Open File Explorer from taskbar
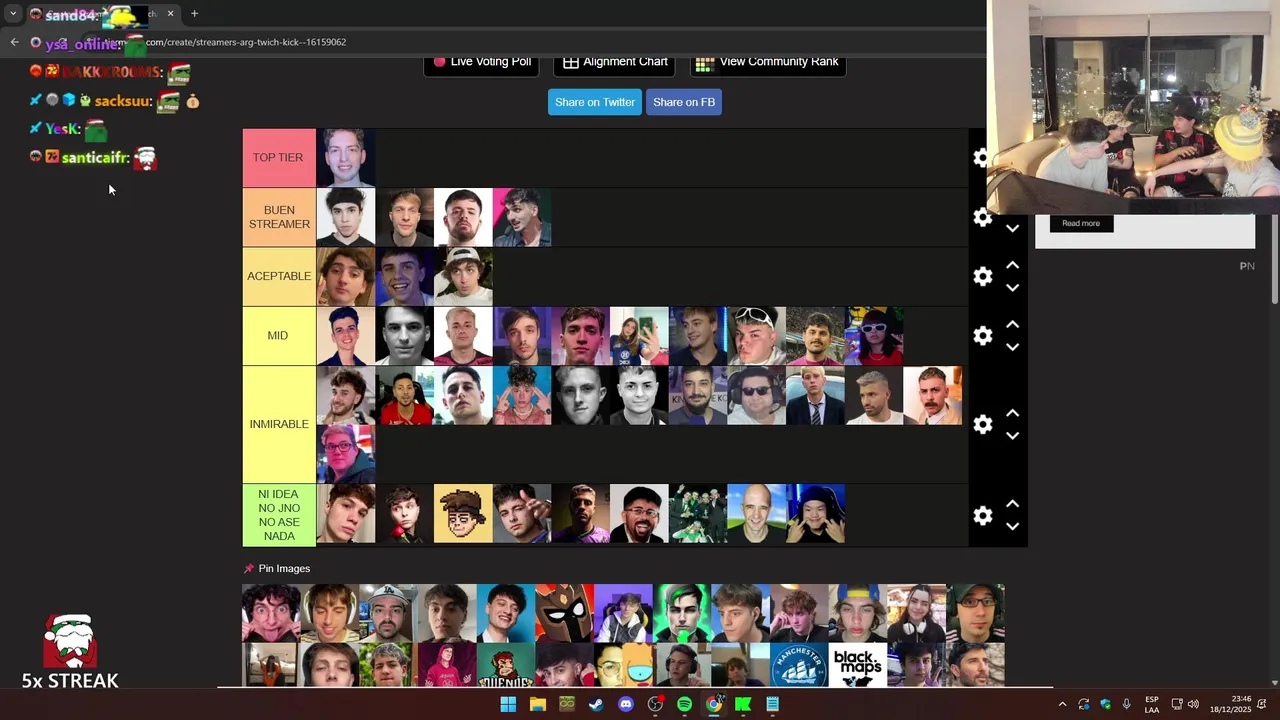Viewport: 1280px width, 720px height. click(x=537, y=704)
